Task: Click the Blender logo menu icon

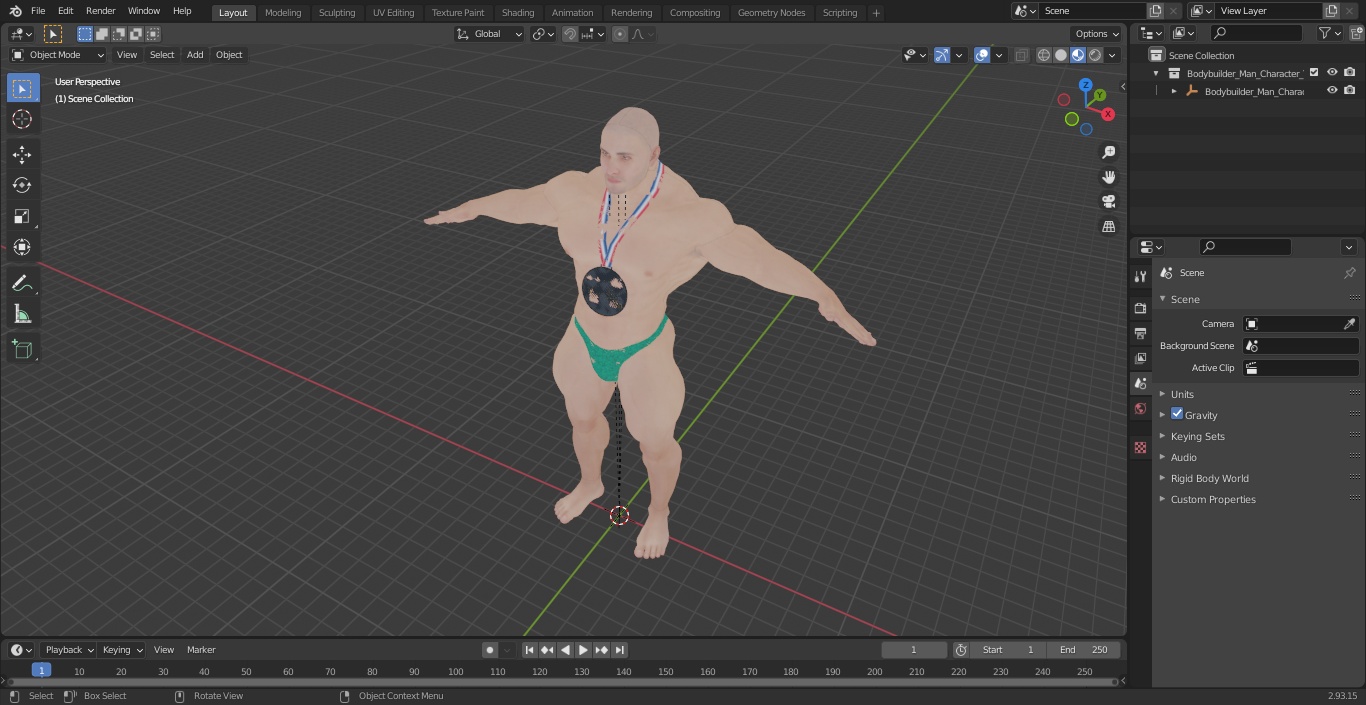Action: point(15,11)
